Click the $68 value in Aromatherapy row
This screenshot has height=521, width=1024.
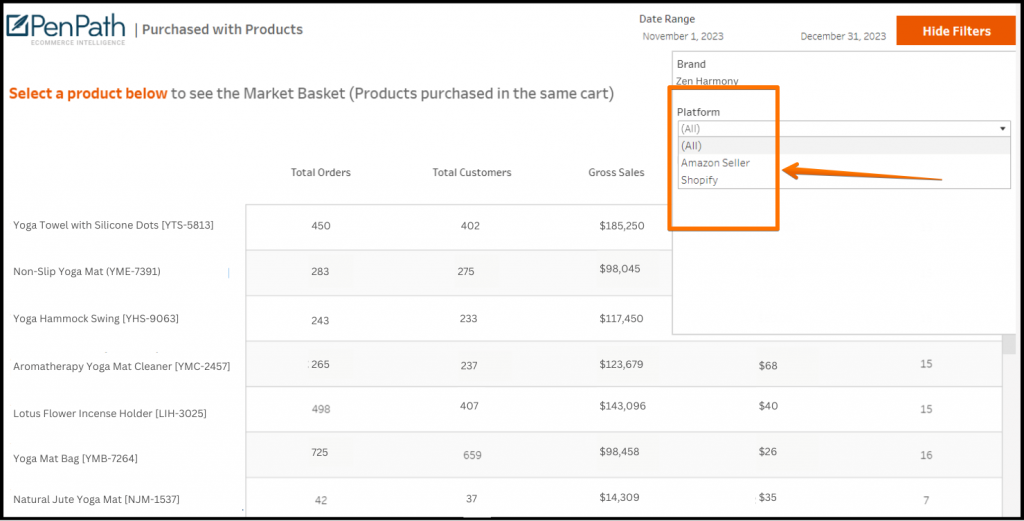[768, 366]
